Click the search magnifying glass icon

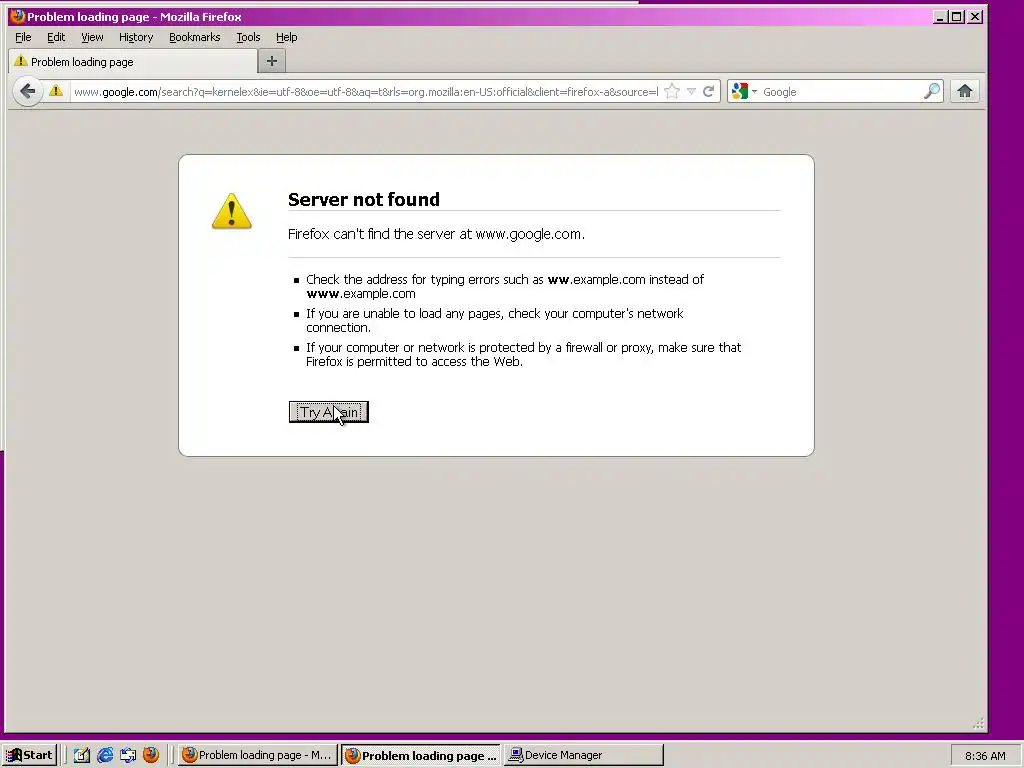(932, 91)
